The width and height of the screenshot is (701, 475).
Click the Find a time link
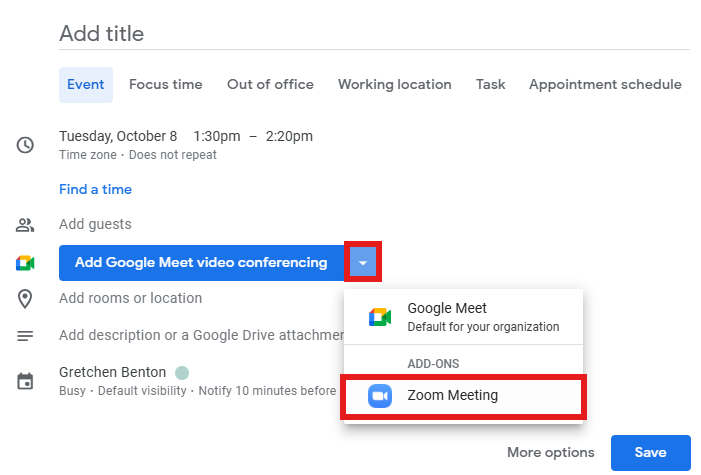pyautogui.click(x=95, y=189)
